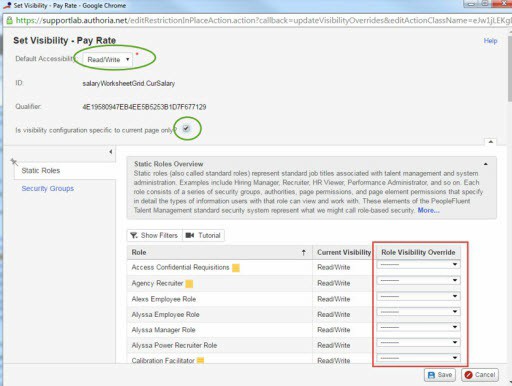Click the ID value salaryWorksheetGrid.CurSalary
The height and width of the screenshot is (386, 512).
click(129, 83)
